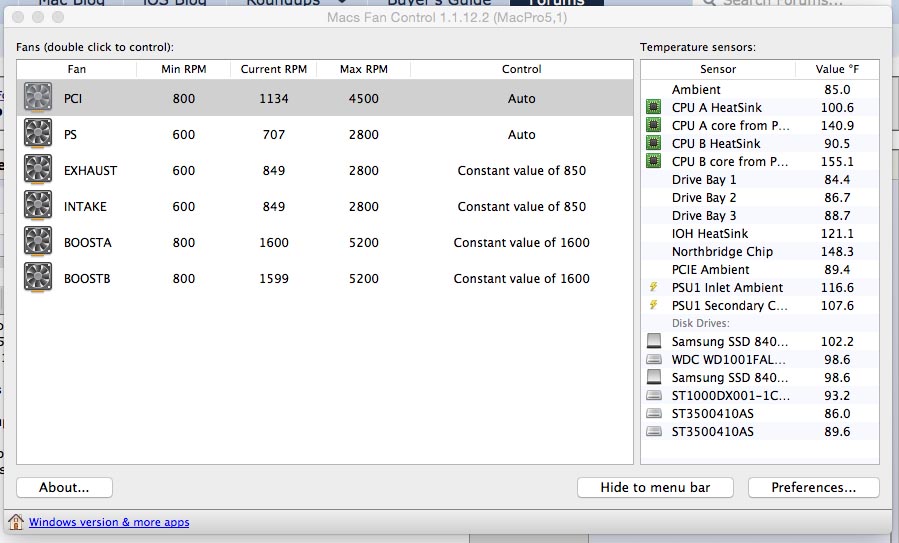Click the EXHAUST fan icon

[x=38, y=170]
